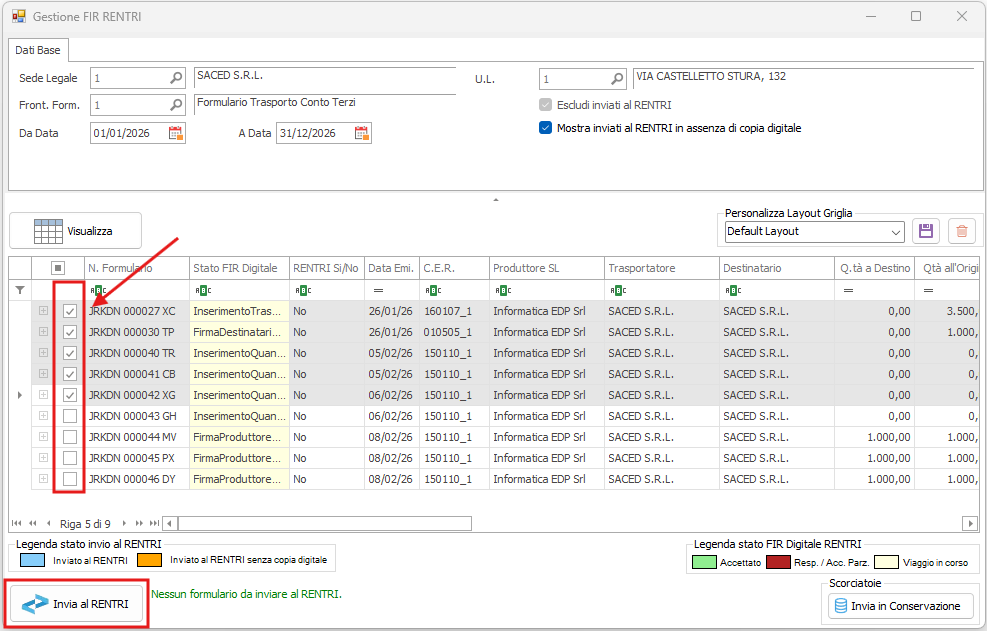Click the magnifier icon in Front. Form. field
This screenshot has height=631, width=987.
point(176,105)
